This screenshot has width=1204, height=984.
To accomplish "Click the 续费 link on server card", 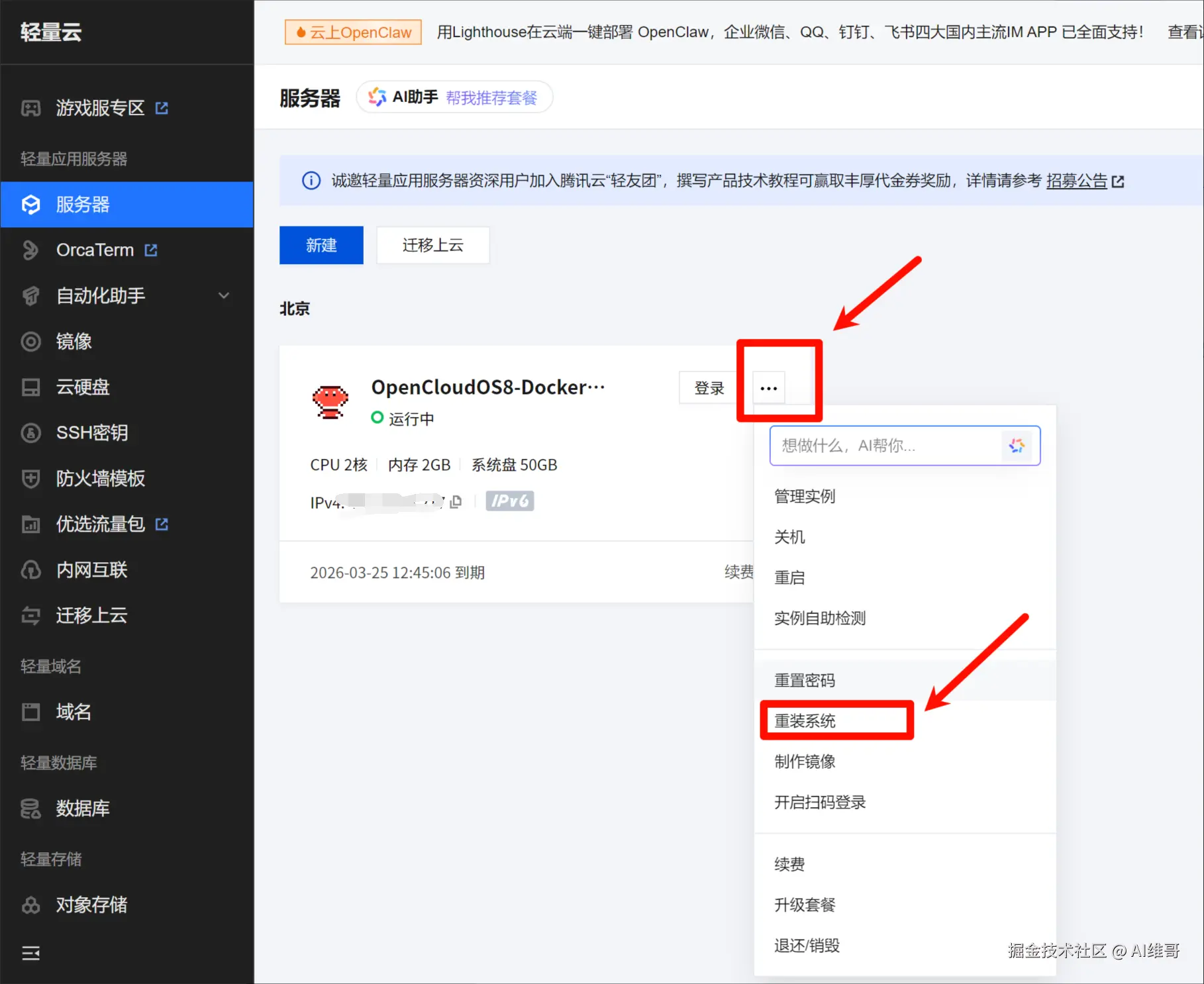I will 739,572.
